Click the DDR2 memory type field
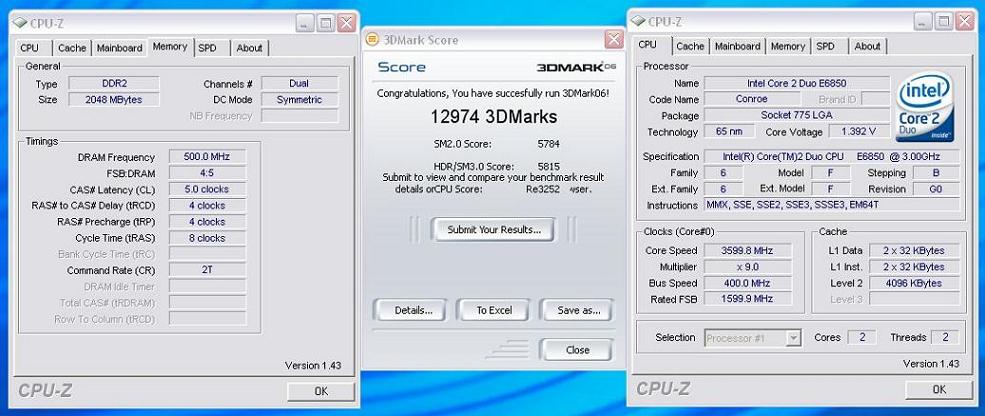Screen dimensions: 985x416 click(114, 84)
